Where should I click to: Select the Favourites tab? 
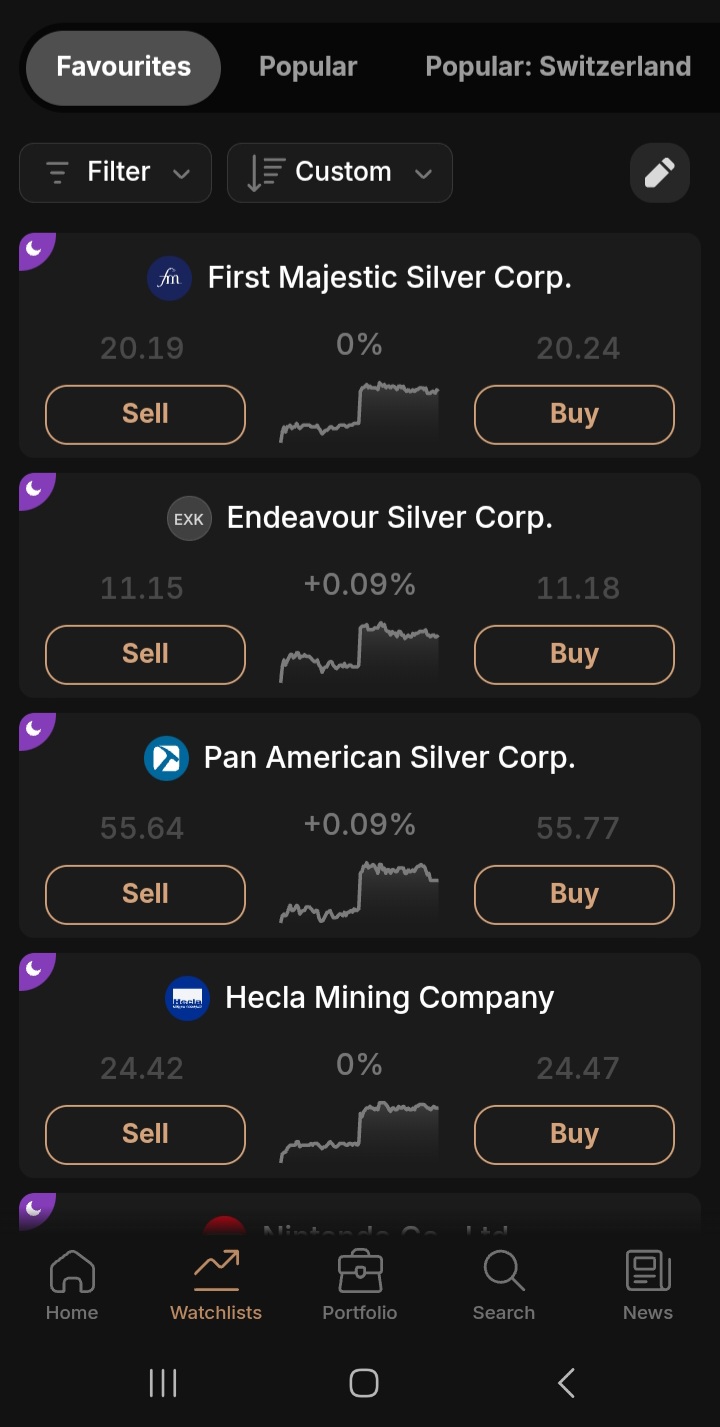tap(123, 67)
